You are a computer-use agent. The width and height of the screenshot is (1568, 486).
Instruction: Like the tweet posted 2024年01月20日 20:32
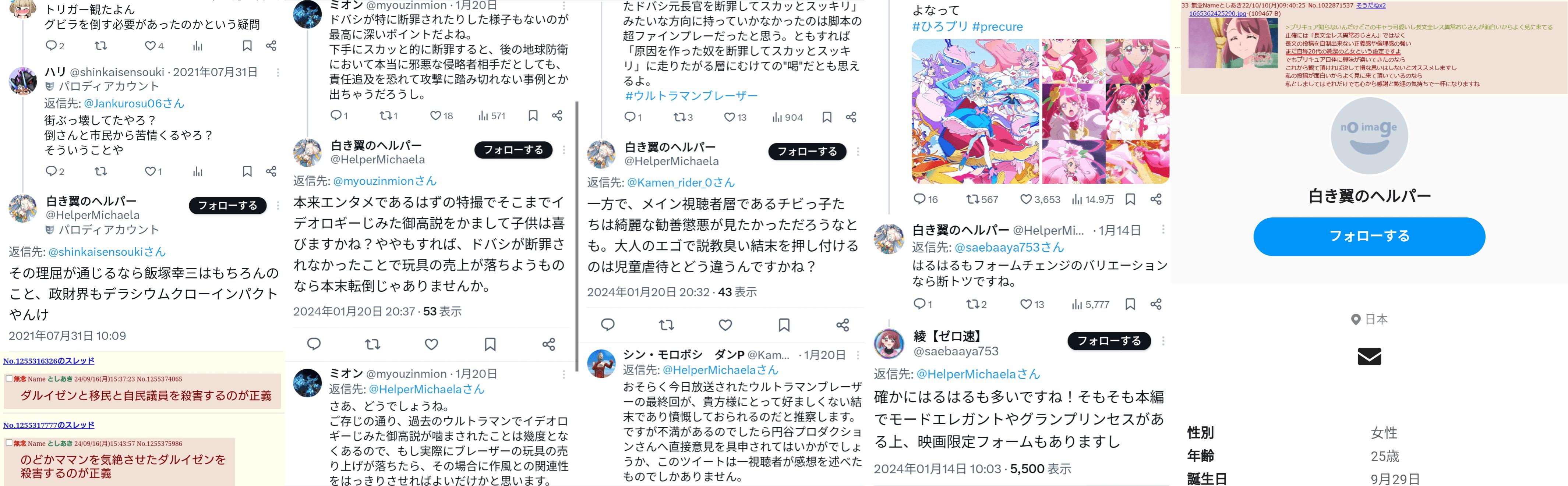pyautogui.click(x=725, y=325)
